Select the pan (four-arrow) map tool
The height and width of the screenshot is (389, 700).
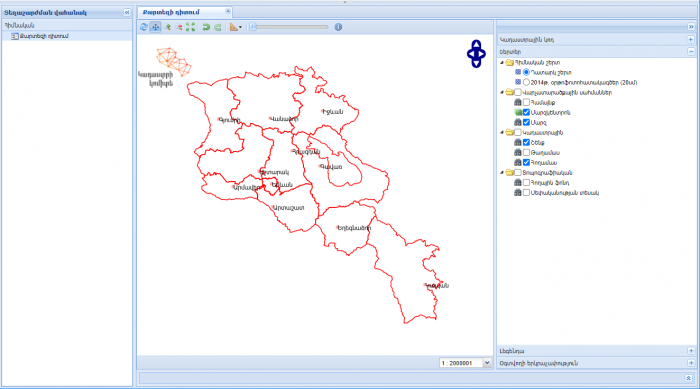pyautogui.click(x=155, y=27)
